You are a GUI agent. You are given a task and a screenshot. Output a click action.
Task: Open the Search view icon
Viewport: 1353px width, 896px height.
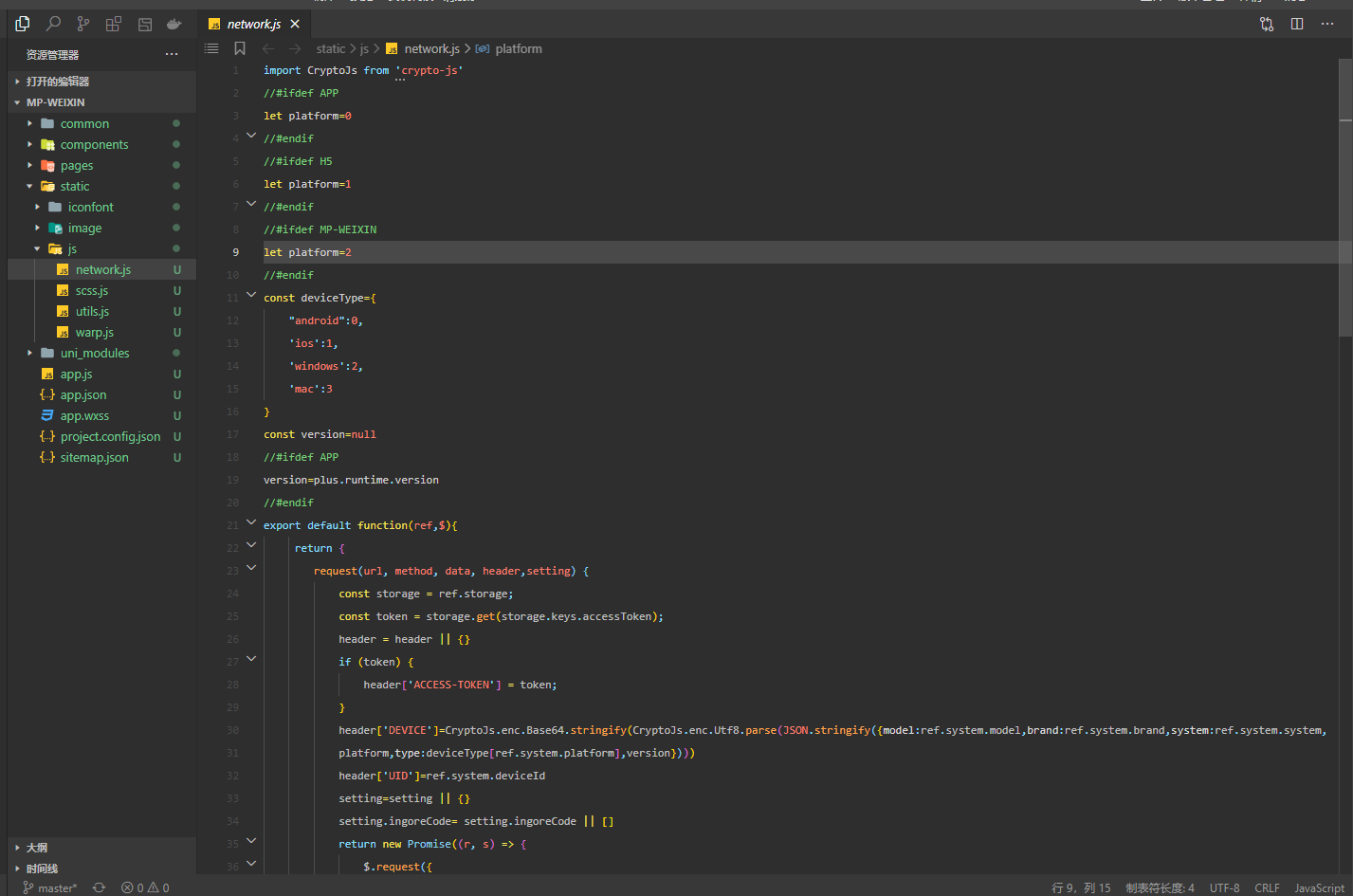[x=53, y=24]
